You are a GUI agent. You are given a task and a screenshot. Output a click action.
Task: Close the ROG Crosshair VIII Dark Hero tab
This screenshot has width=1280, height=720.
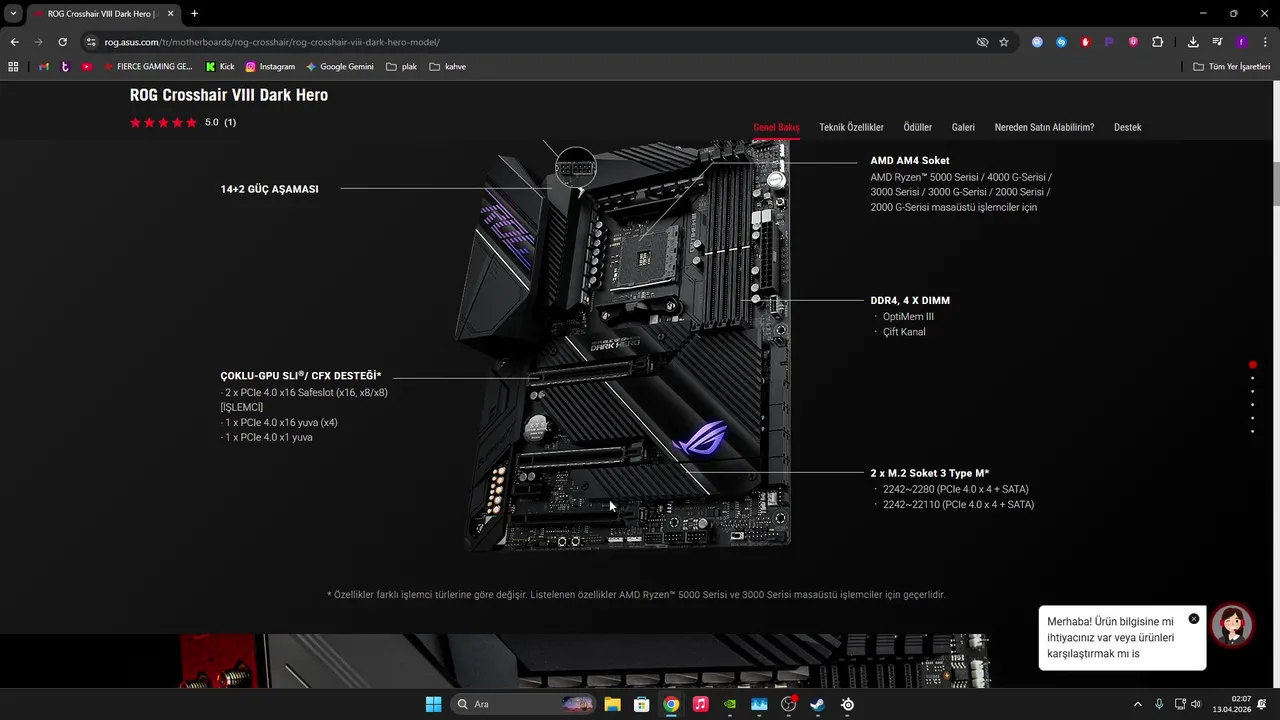[171, 14]
